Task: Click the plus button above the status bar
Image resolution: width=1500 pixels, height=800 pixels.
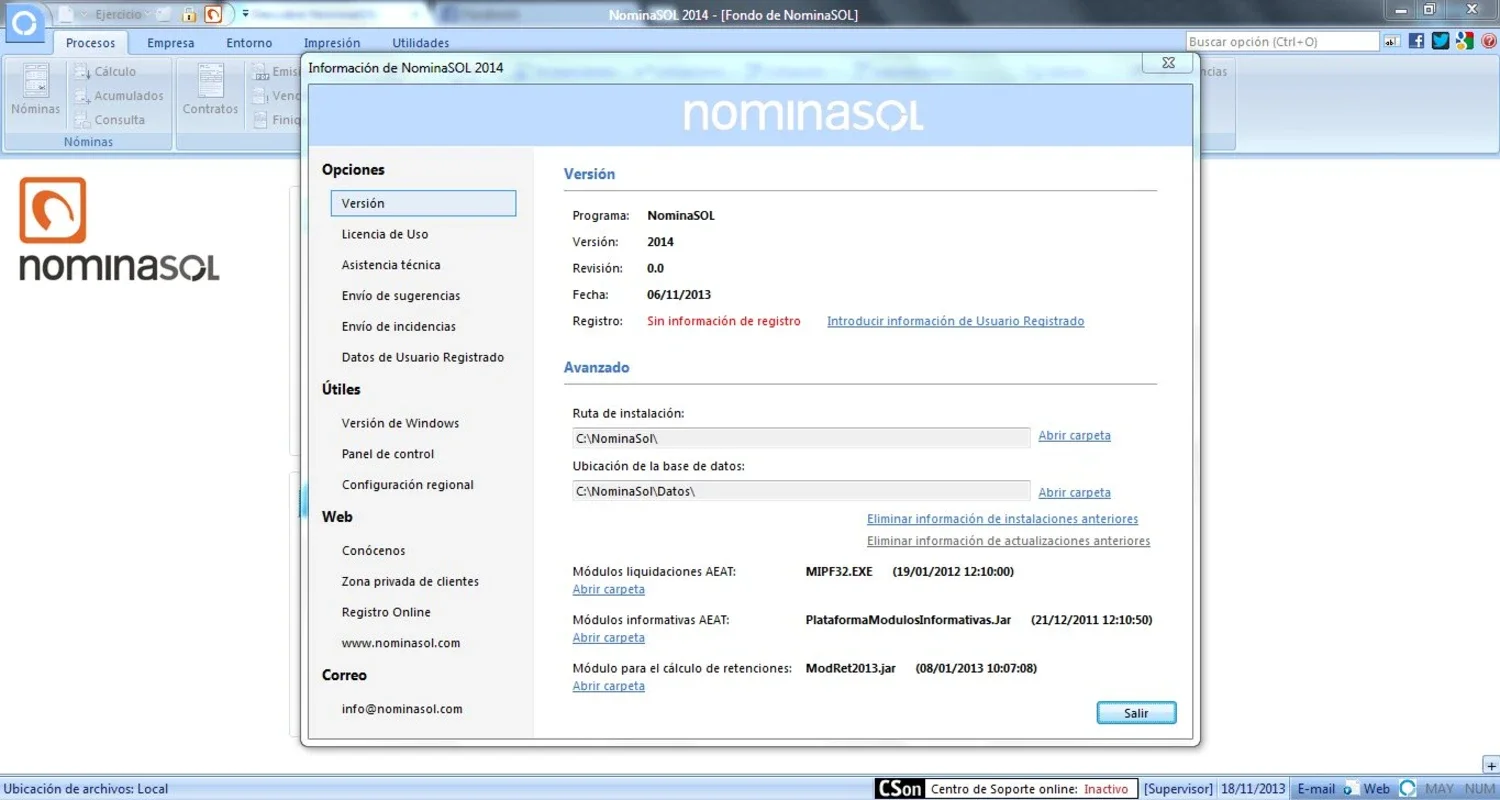Action: (1491, 766)
